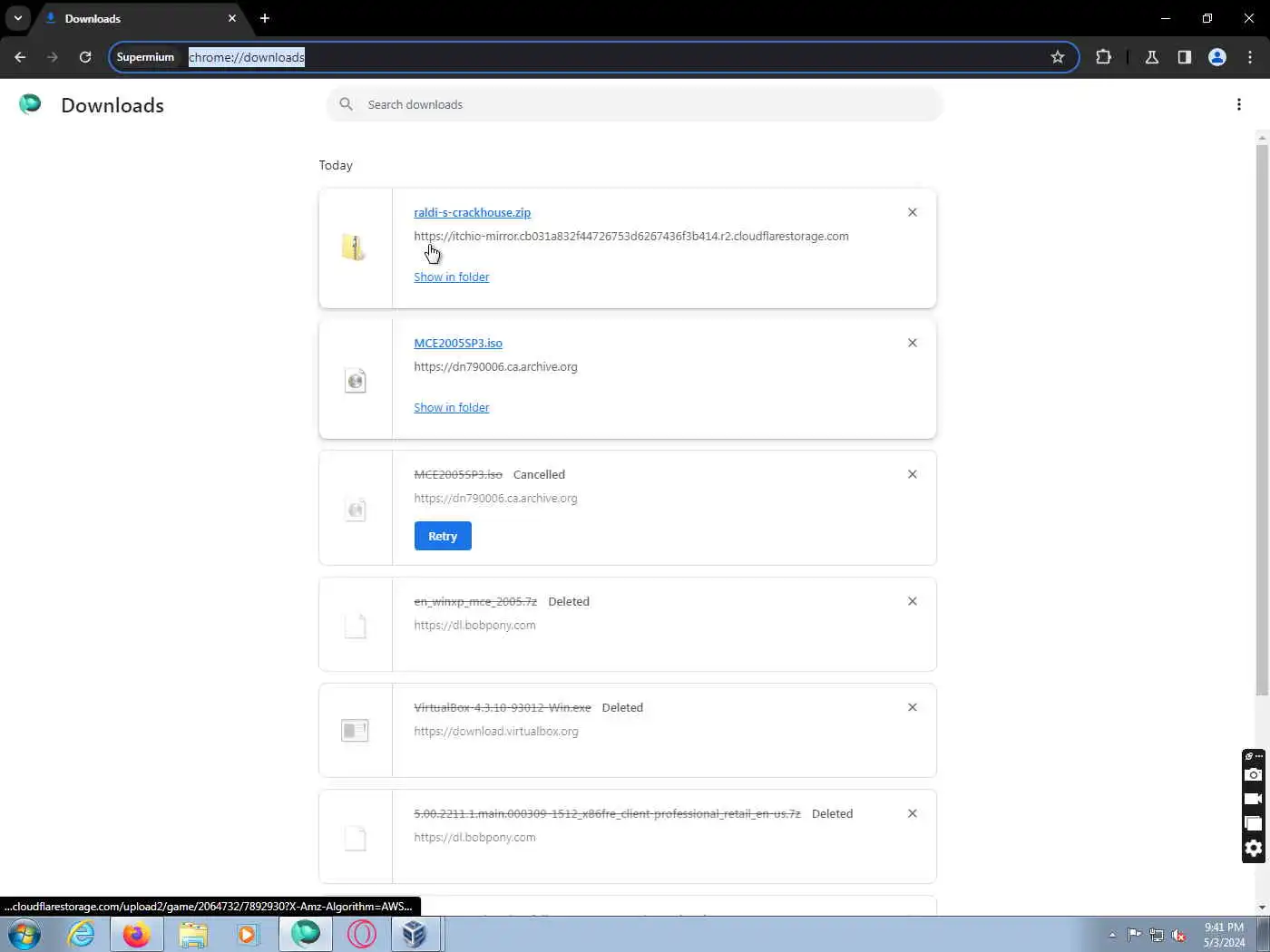Remove the cancelled MCE2005SP3.iso entry
This screenshot has width=1270, height=952.
coord(913,474)
